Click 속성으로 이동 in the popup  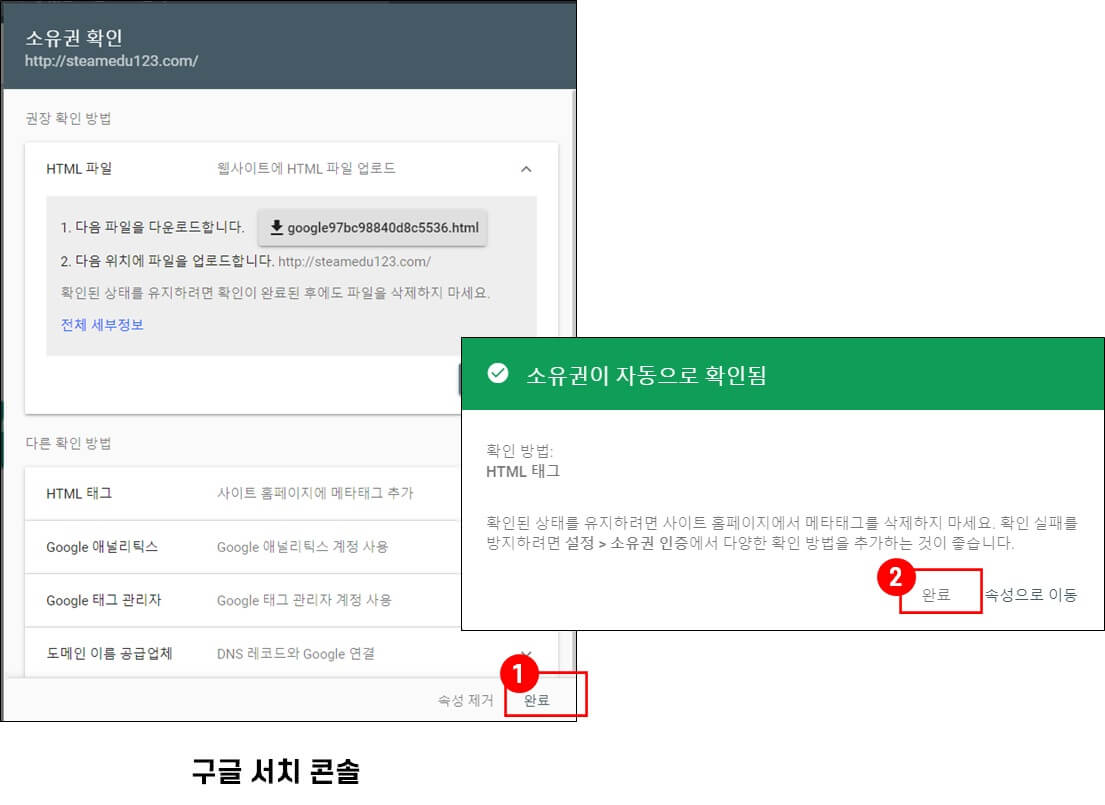1031,594
